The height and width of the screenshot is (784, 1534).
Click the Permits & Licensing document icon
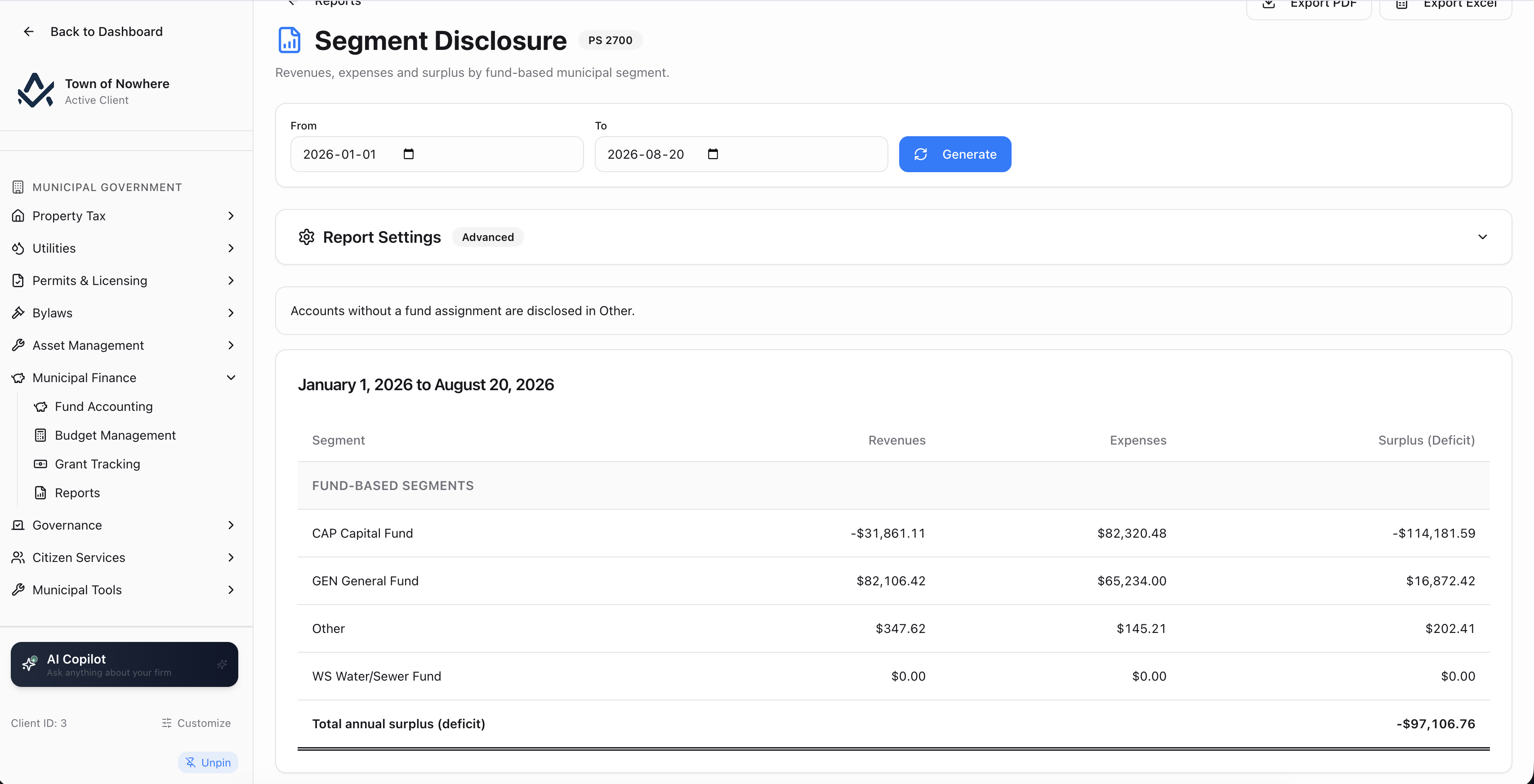point(18,281)
